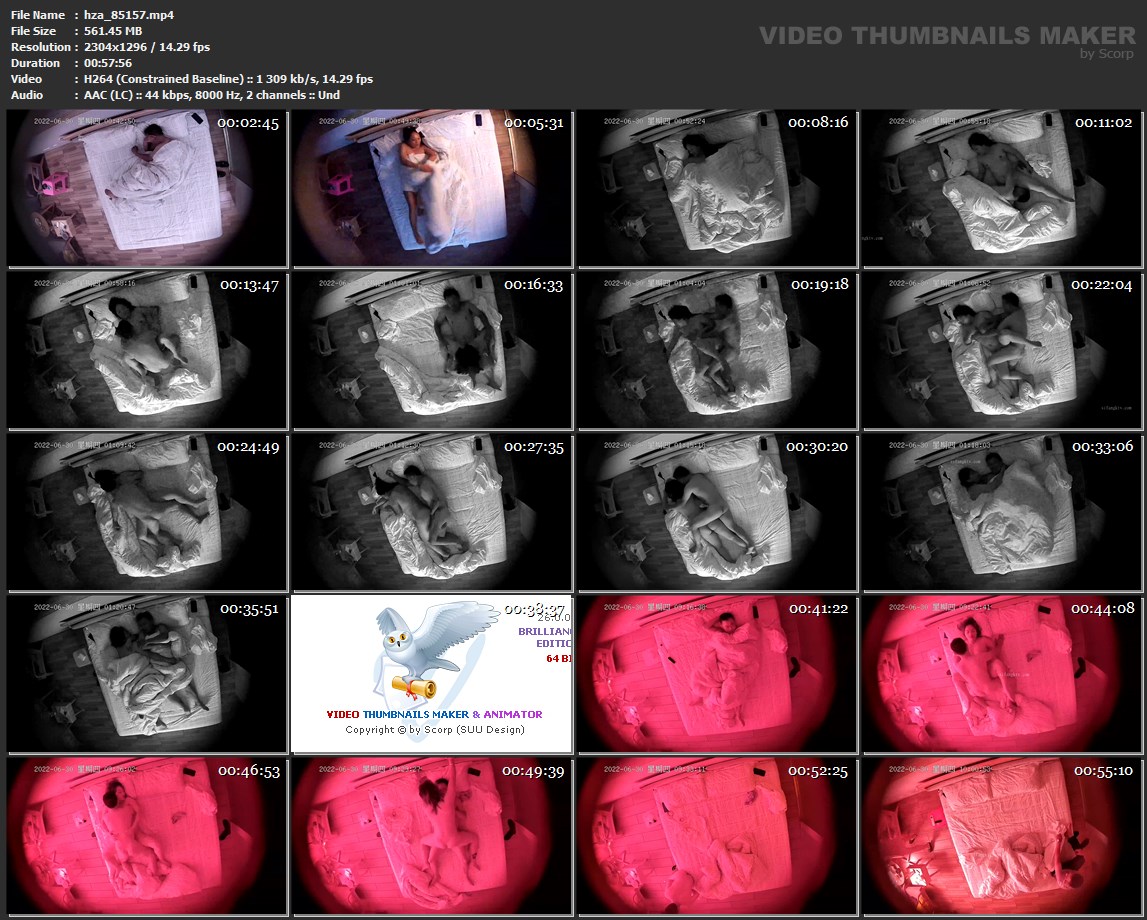Choose the frame labeled 00:44:08

pyautogui.click(x=1002, y=674)
